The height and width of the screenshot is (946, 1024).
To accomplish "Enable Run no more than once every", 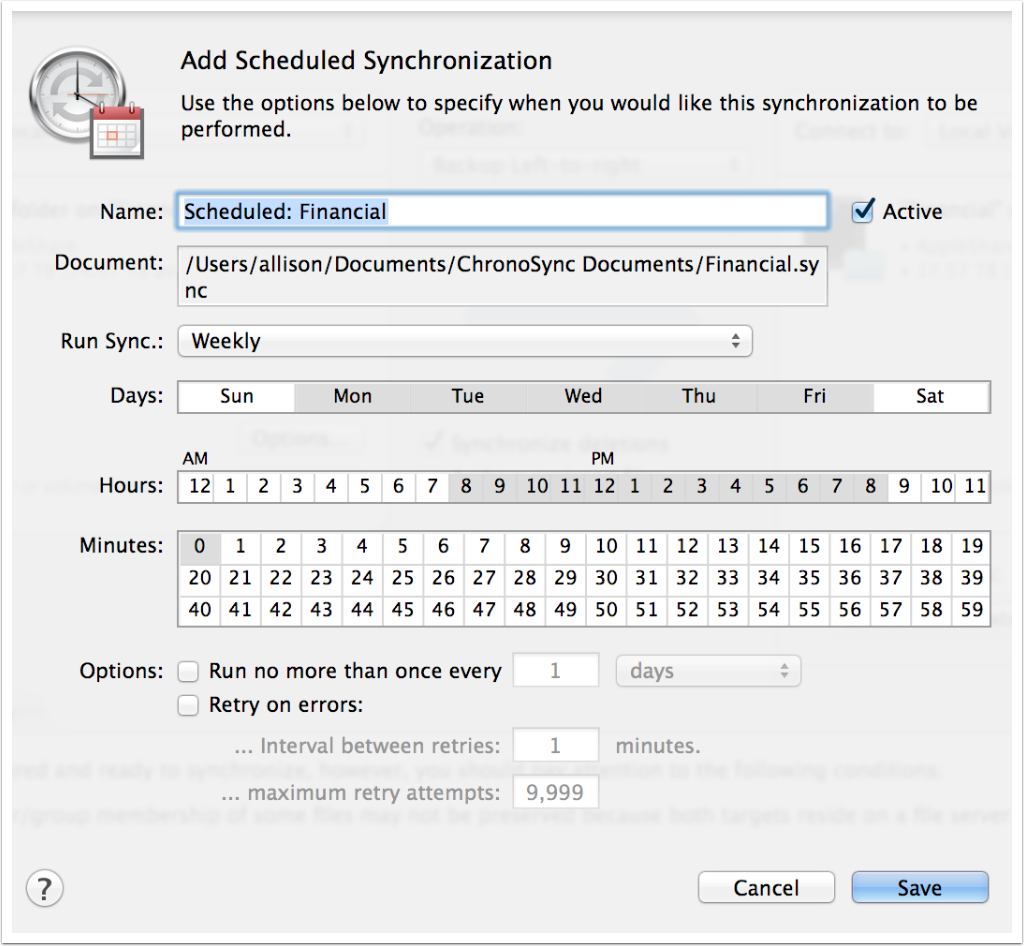I will pos(188,671).
